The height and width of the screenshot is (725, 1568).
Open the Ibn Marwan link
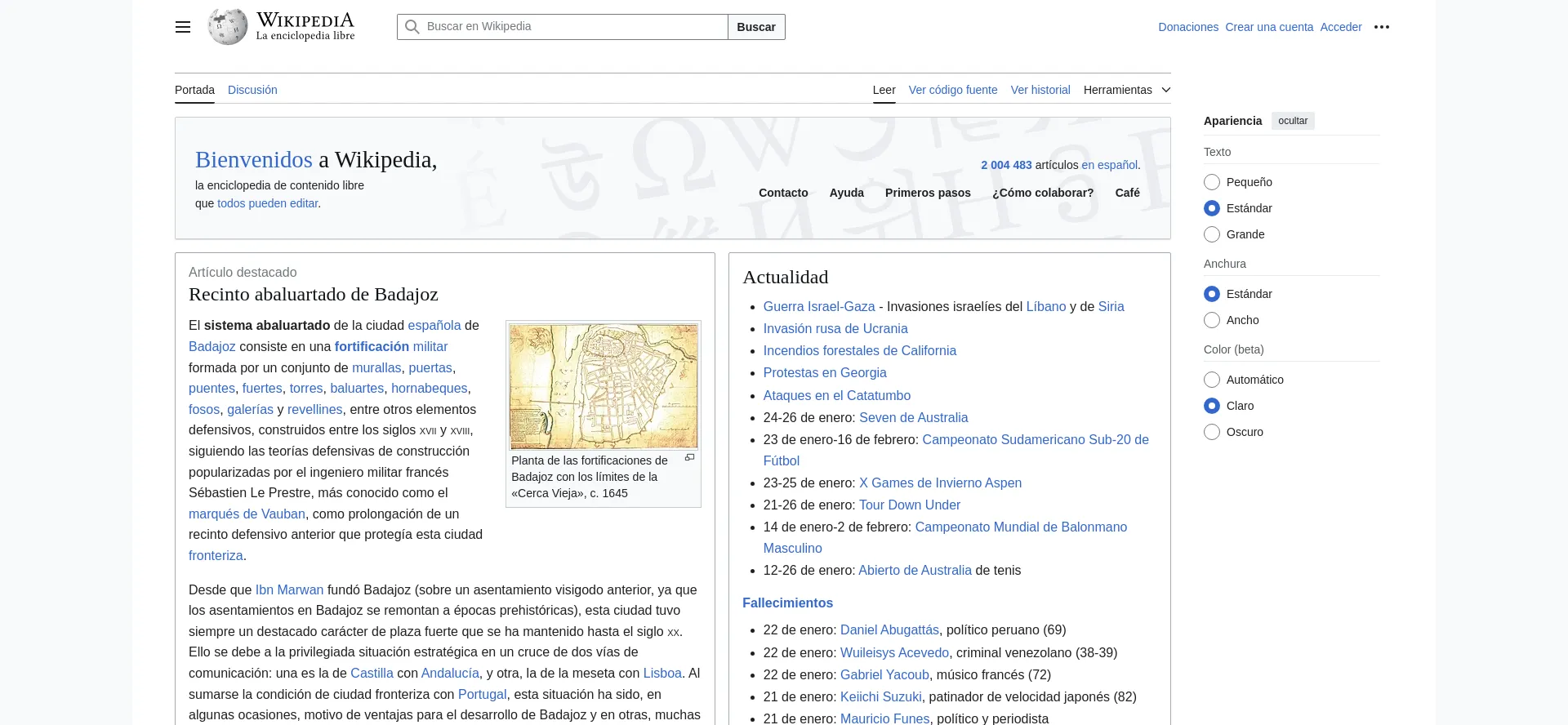(x=289, y=590)
